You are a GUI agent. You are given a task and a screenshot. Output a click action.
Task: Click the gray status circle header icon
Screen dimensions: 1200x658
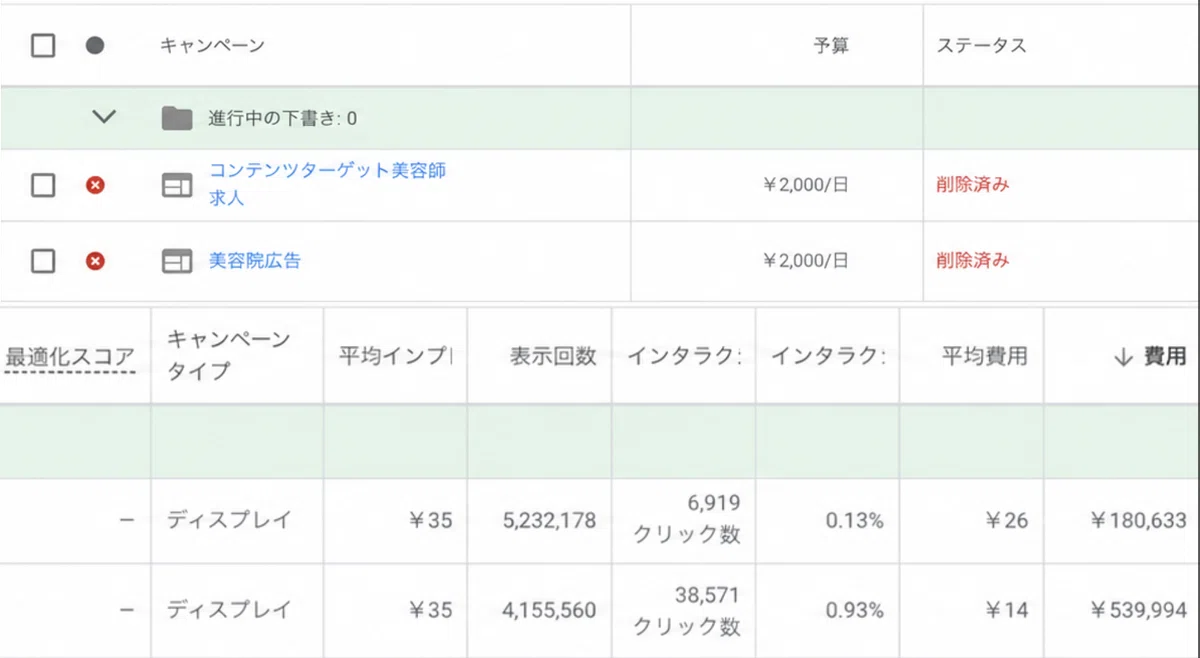coord(95,46)
